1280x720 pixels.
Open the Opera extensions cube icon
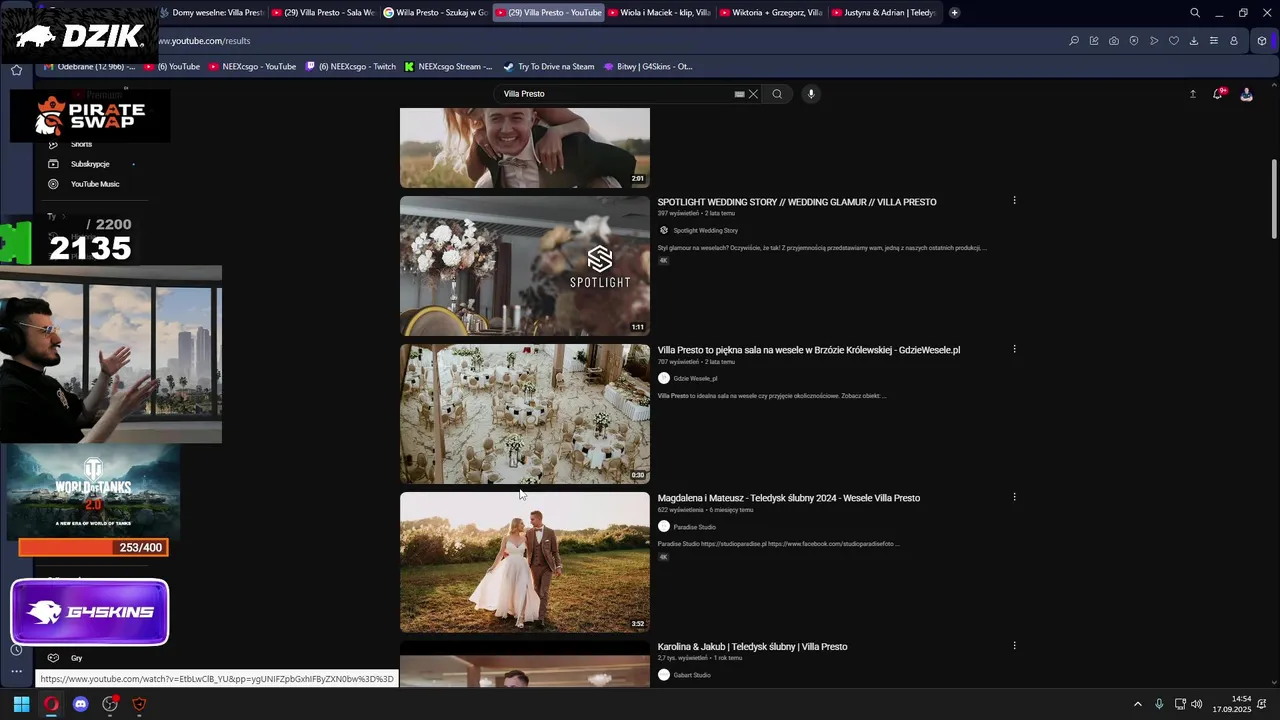[x=1262, y=41]
